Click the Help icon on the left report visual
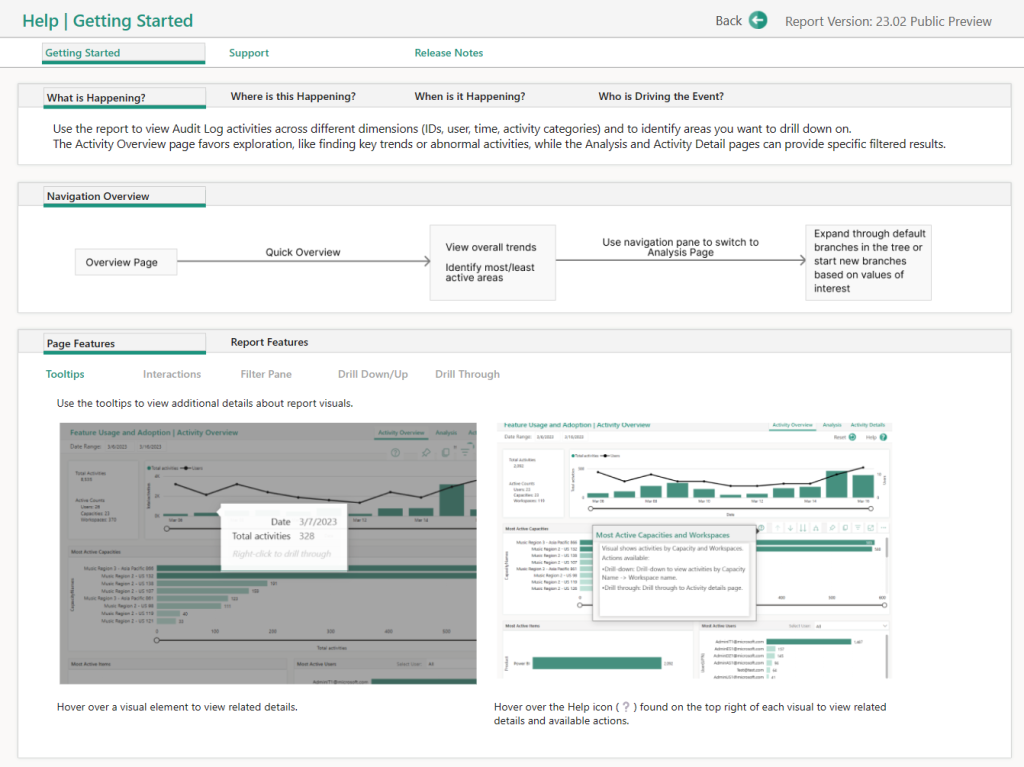Viewport: 1024px width, 767px height. tap(396, 452)
